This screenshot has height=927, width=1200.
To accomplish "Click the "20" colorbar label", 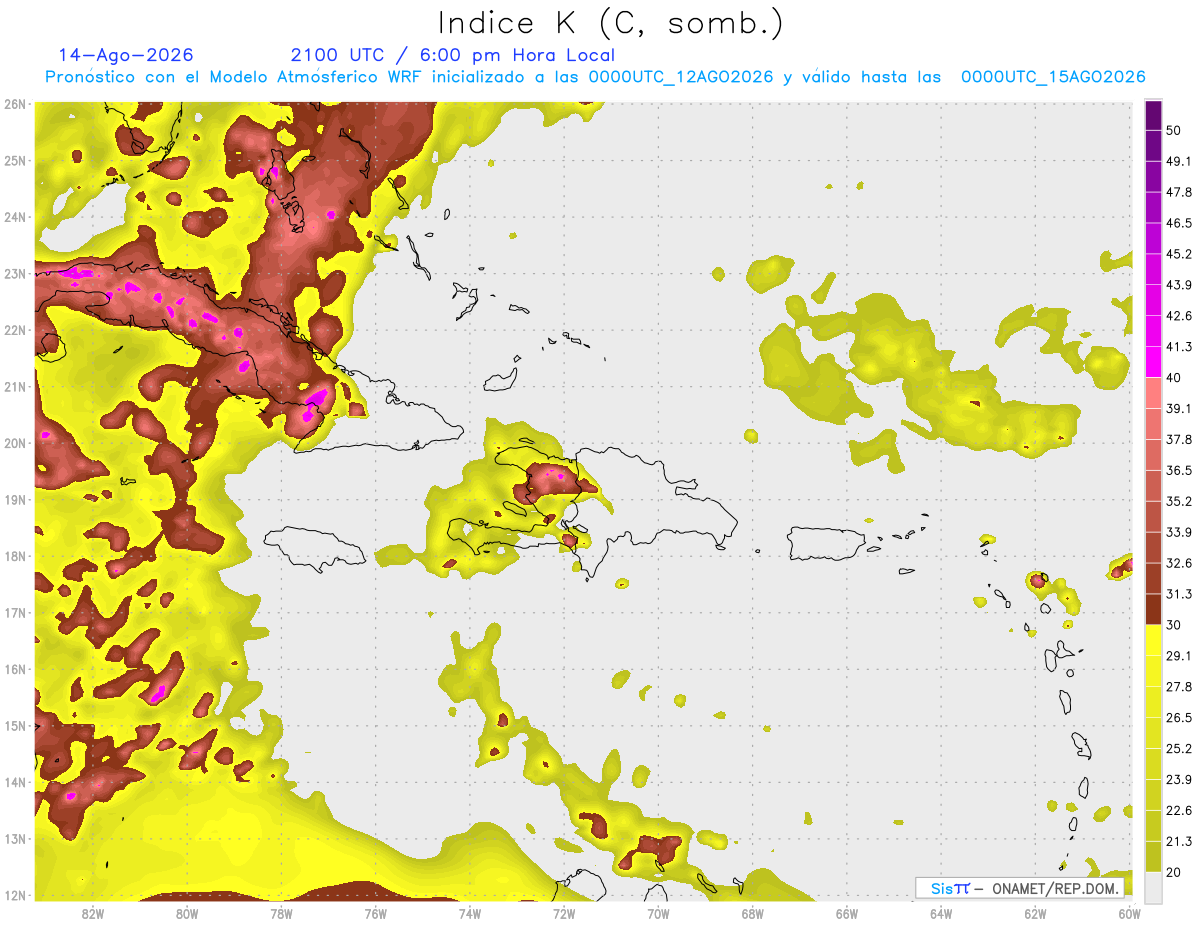I will [1173, 872].
